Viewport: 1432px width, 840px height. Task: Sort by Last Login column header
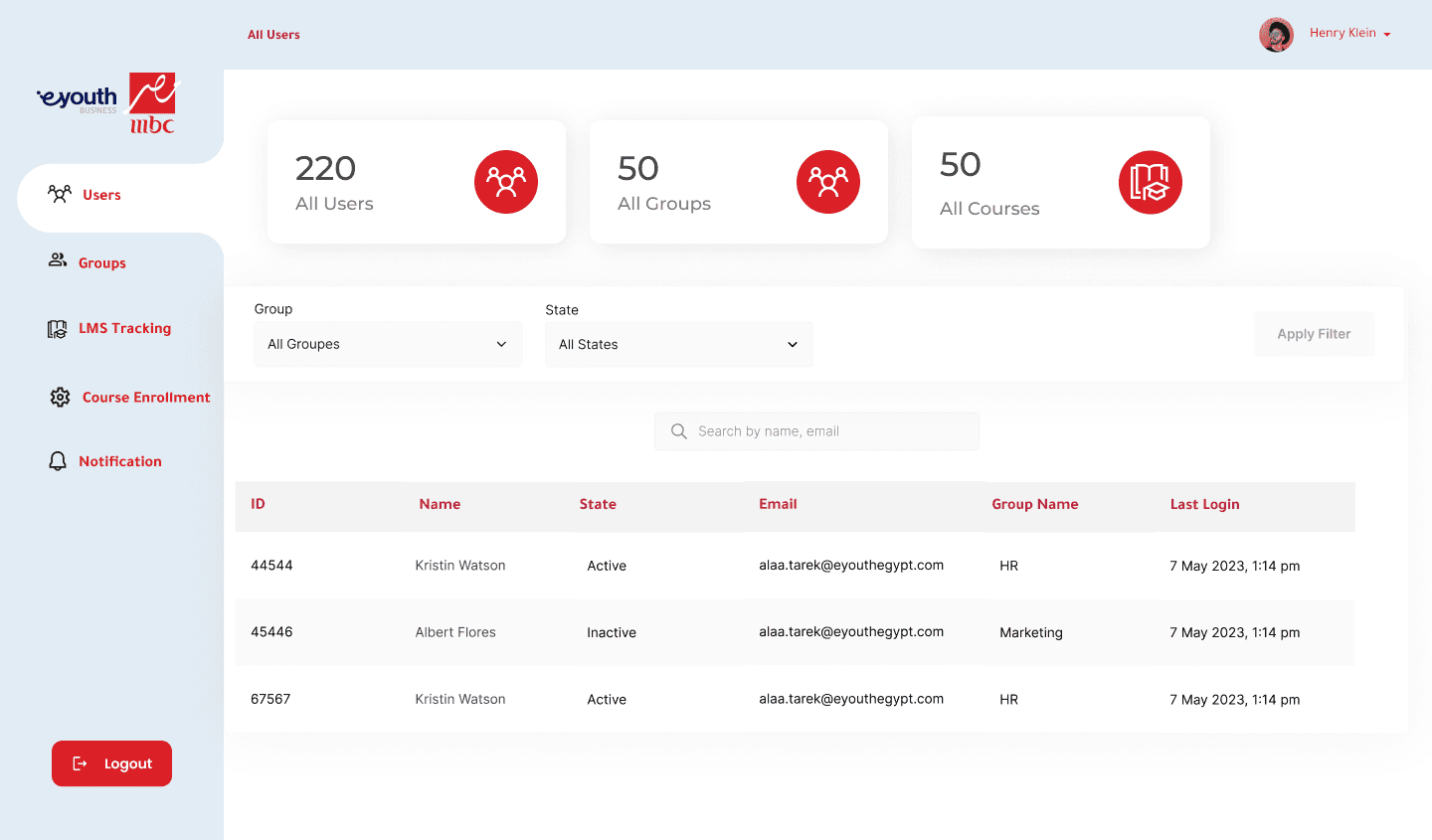pyautogui.click(x=1204, y=504)
